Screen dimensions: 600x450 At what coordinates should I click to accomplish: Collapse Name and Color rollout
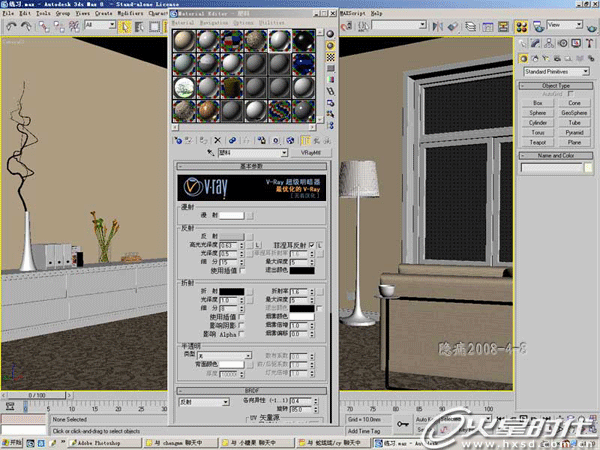coord(556,156)
